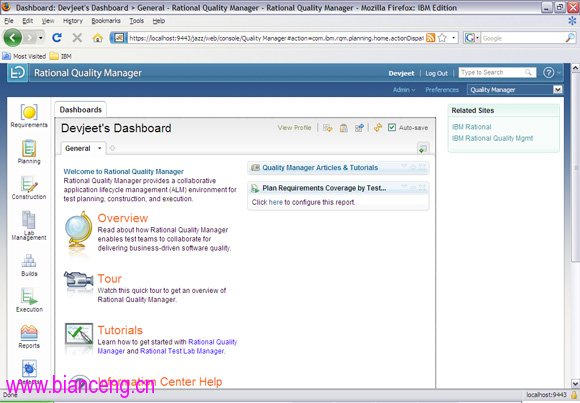
Task: Open the IBM bookmarks folder
Action: (x=61, y=56)
